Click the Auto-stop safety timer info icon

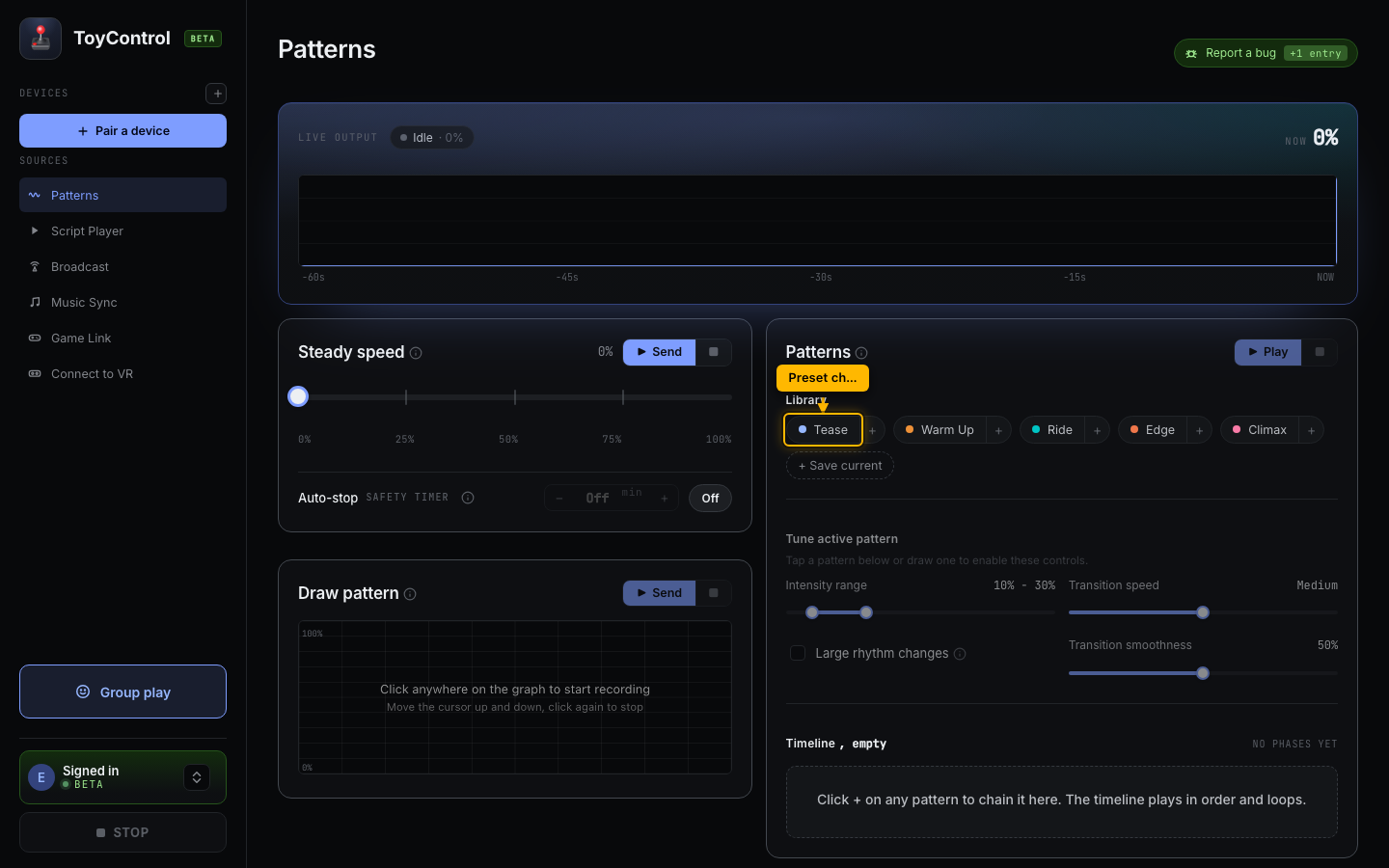(x=468, y=498)
